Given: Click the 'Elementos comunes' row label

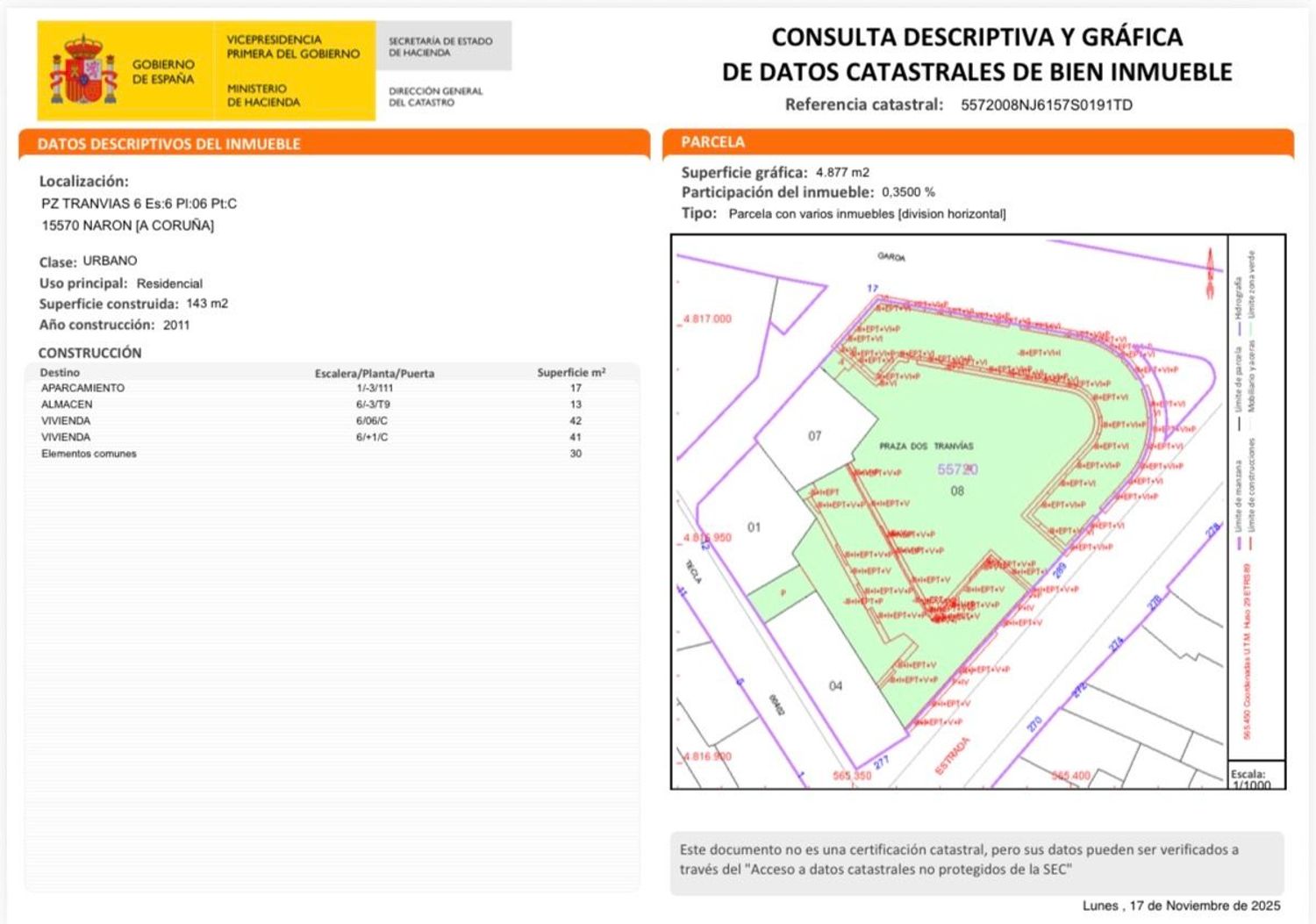Looking at the screenshot, I should coord(89,454).
